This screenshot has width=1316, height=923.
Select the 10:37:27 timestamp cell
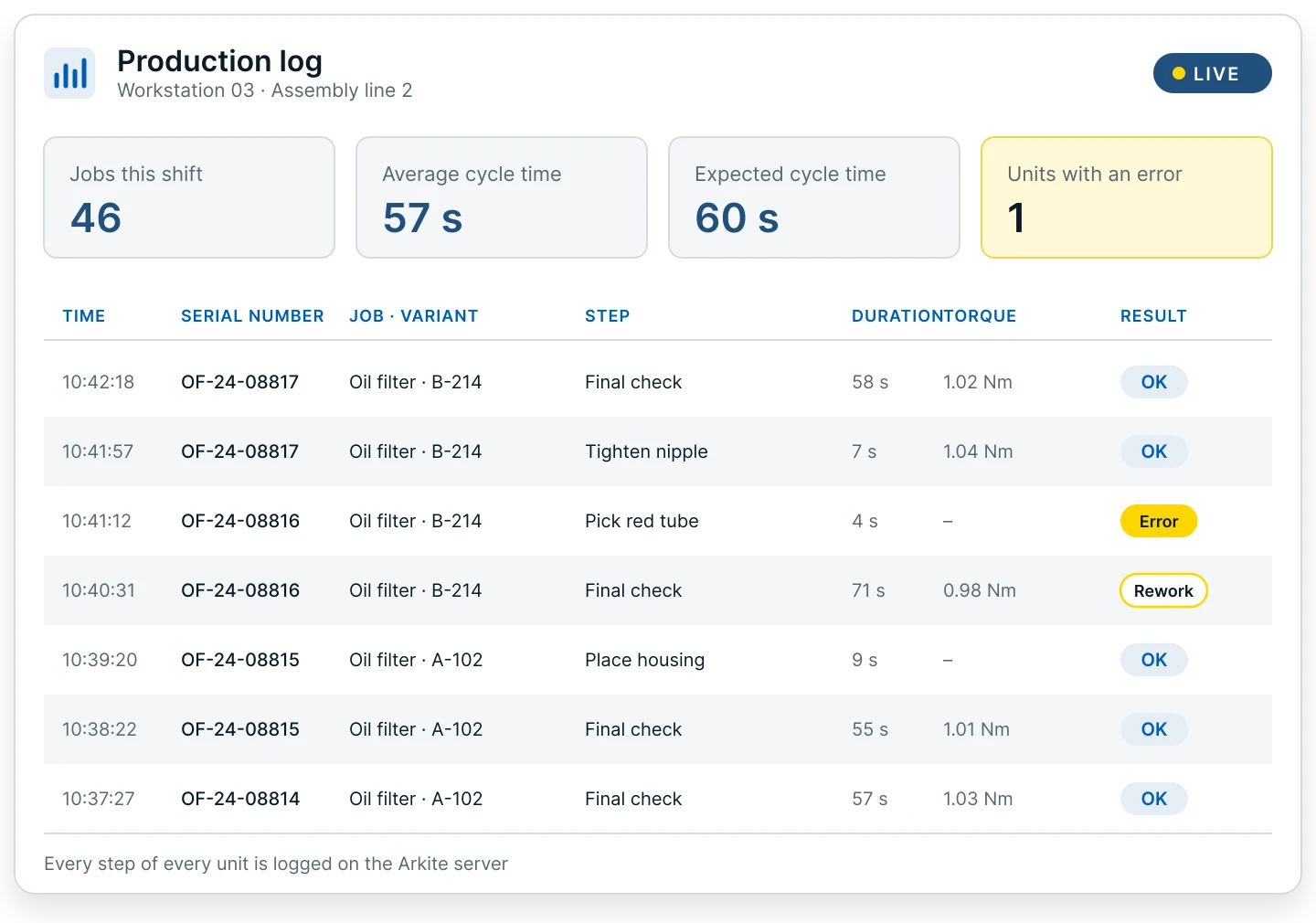coord(99,799)
